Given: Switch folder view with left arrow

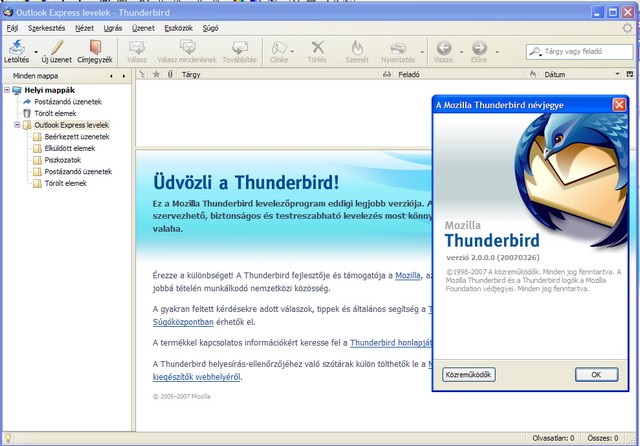Looking at the screenshot, I should click(x=111, y=76).
